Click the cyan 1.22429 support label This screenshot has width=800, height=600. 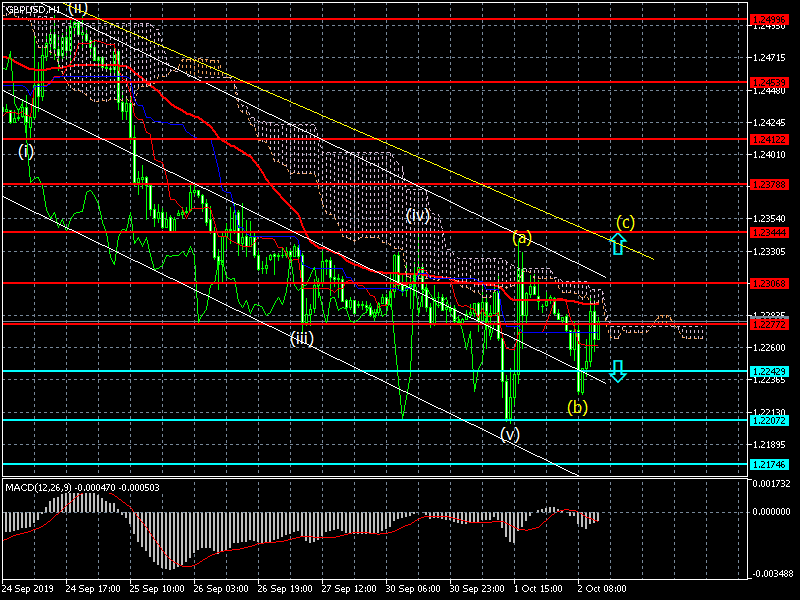tap(769, 371)
